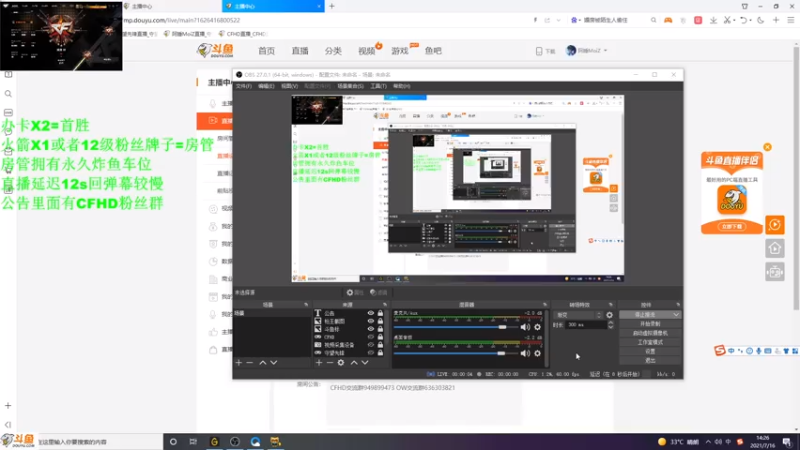The width and height of the screenshot is (800, 450).
Task: Toggle lock on the 视频采集设备 source
Action: 380,345
